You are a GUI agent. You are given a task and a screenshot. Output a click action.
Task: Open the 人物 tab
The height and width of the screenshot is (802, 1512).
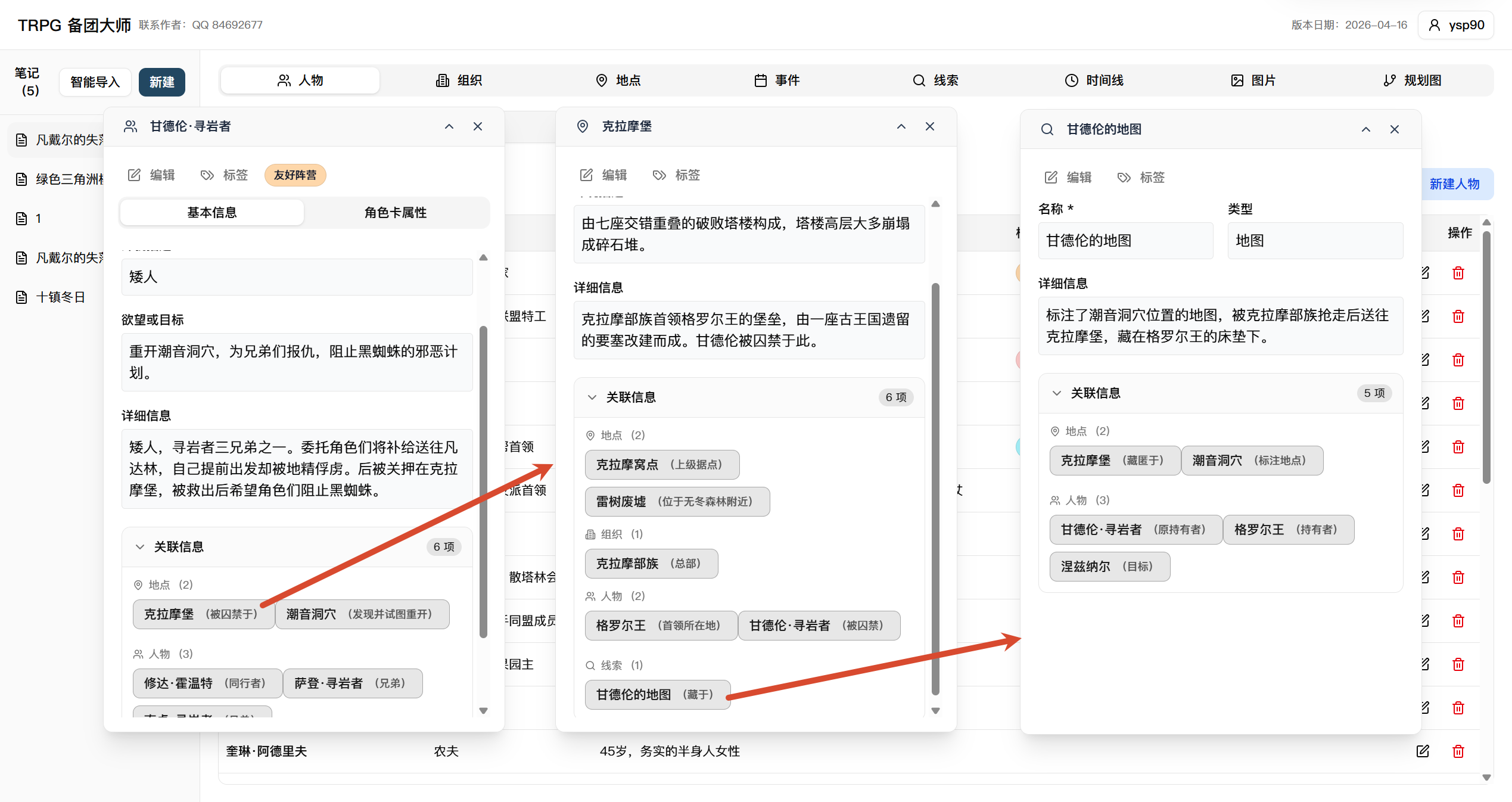tap(300, 80)
